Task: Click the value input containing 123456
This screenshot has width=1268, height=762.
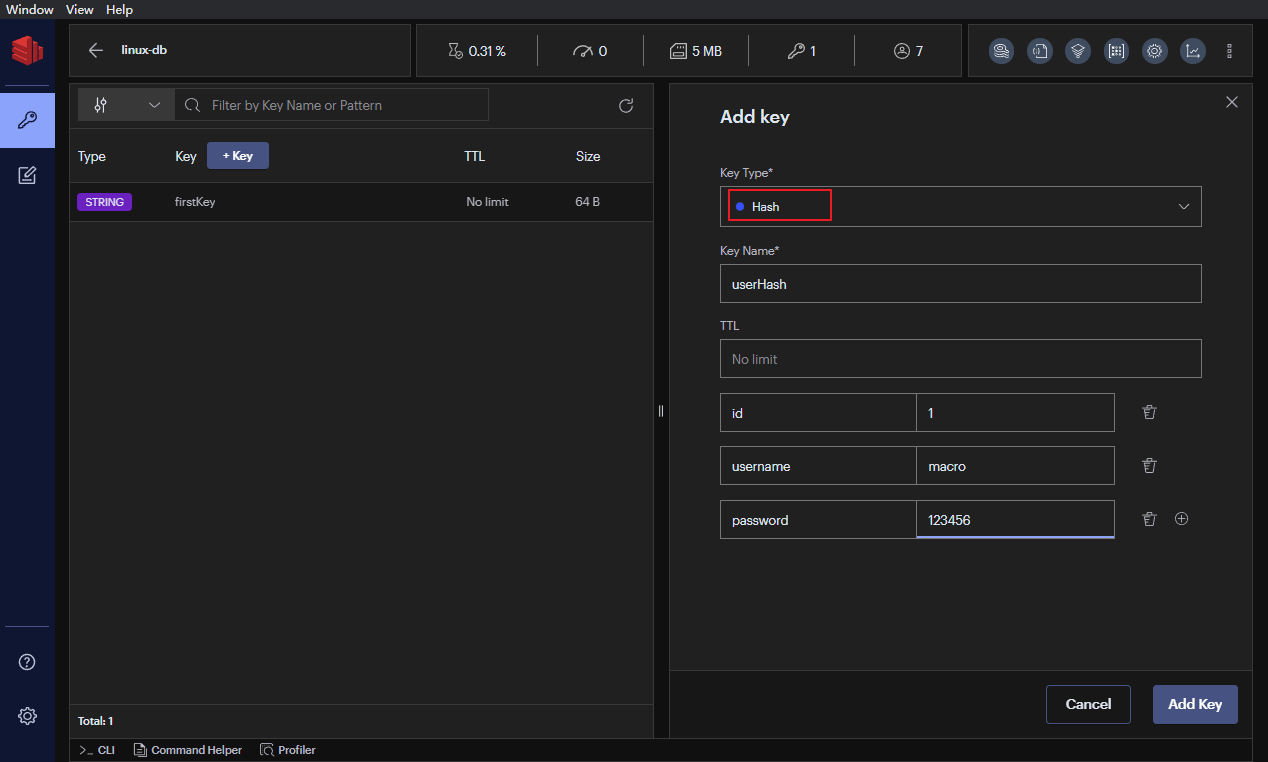Action: tap(1016, 520)
